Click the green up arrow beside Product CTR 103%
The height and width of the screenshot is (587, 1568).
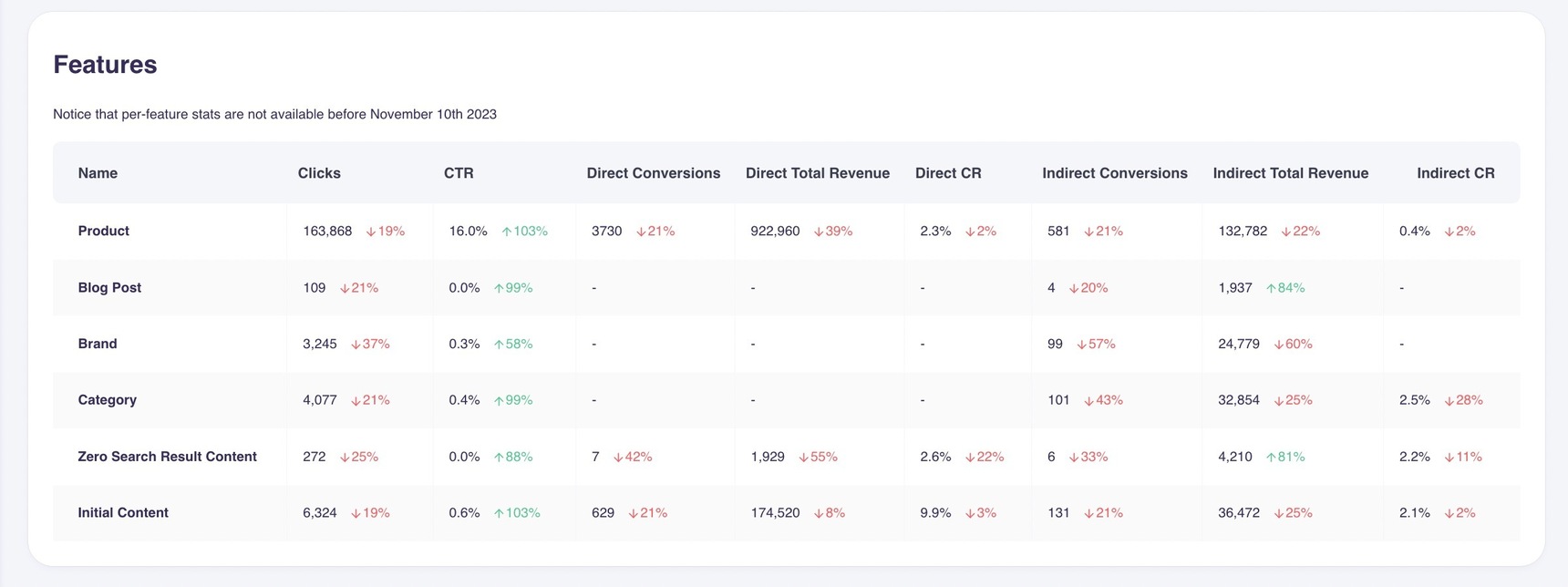pos(507,232)
